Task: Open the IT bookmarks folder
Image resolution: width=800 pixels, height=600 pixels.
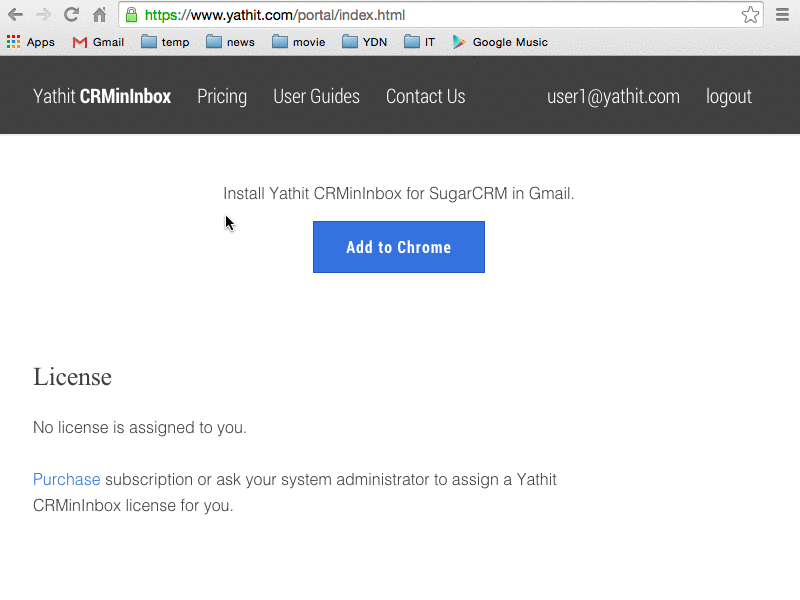Action: (x=419, y=42)
